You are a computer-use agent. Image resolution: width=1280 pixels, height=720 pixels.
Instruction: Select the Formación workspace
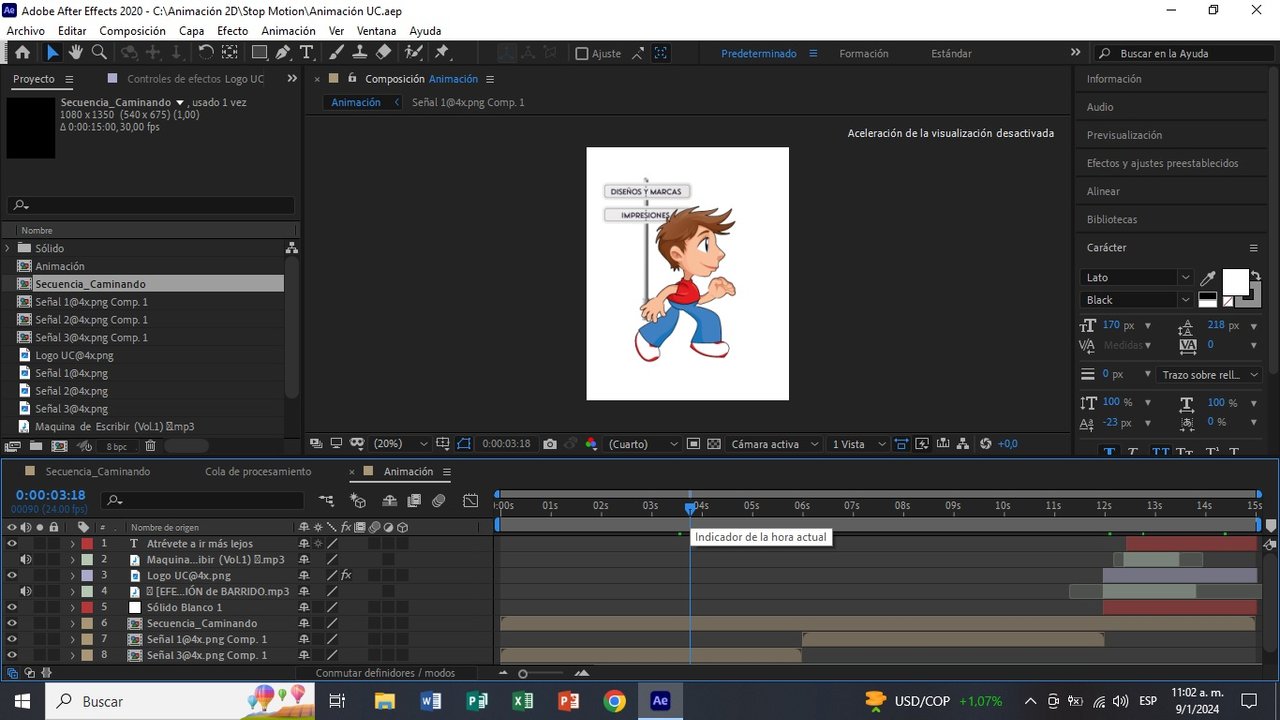click(864, 54)
